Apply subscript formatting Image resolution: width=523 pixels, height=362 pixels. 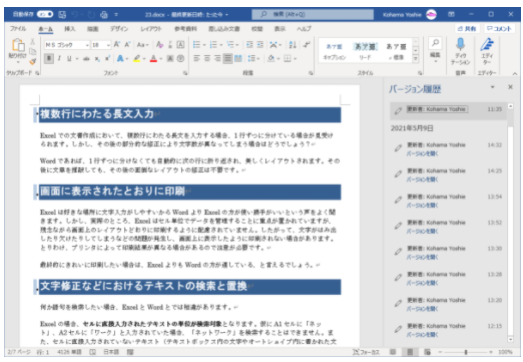[97, 59]
